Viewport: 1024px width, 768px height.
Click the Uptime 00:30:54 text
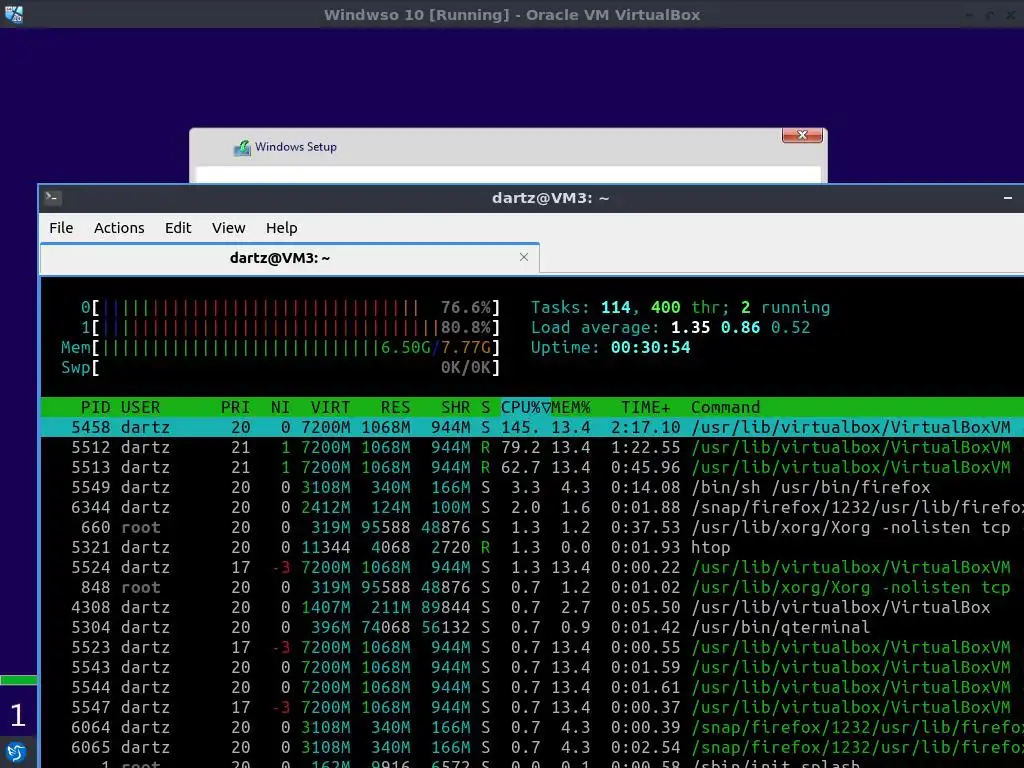click(610, 347)
